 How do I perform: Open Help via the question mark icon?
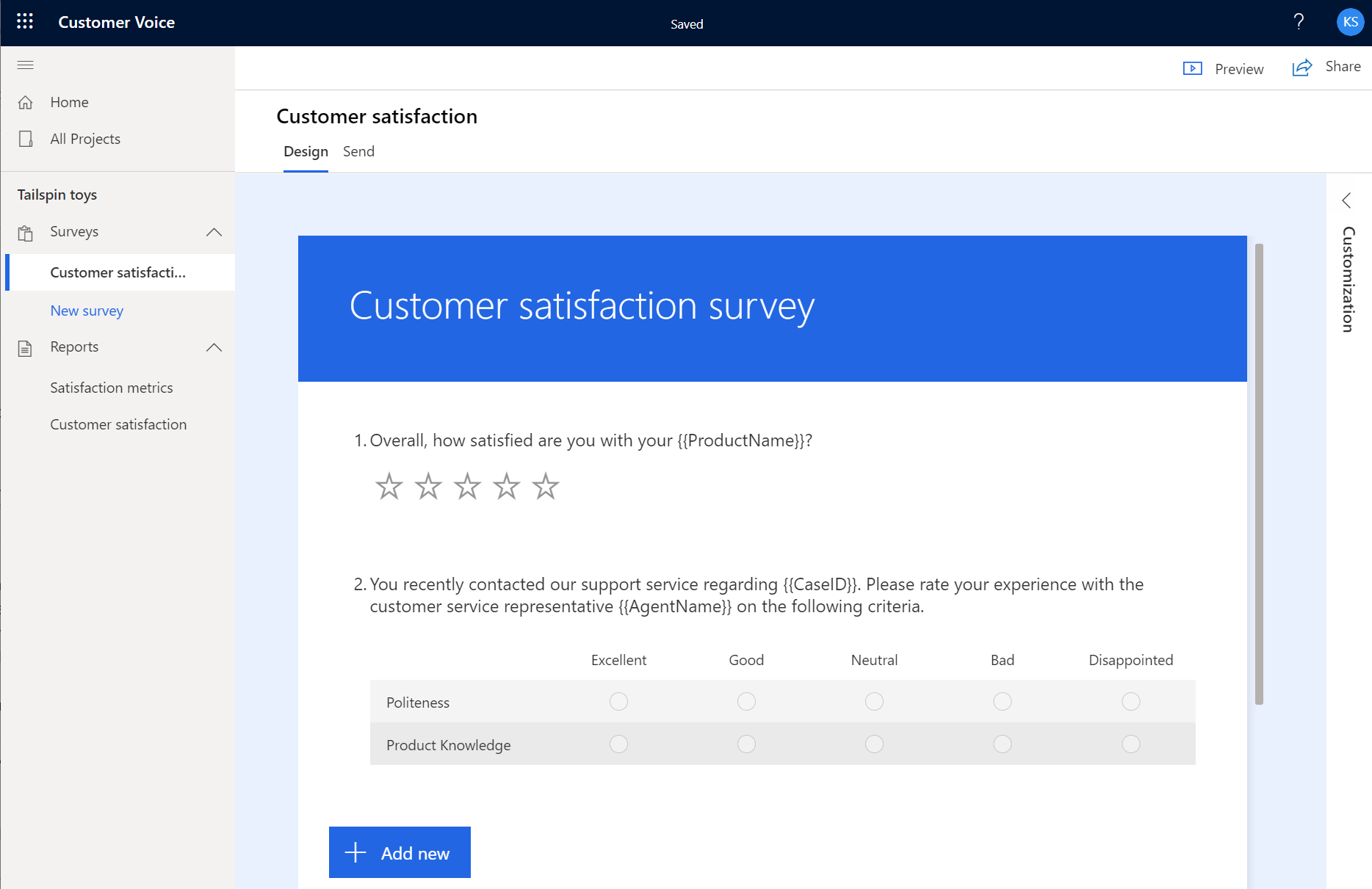click(x=1299, y=21)
